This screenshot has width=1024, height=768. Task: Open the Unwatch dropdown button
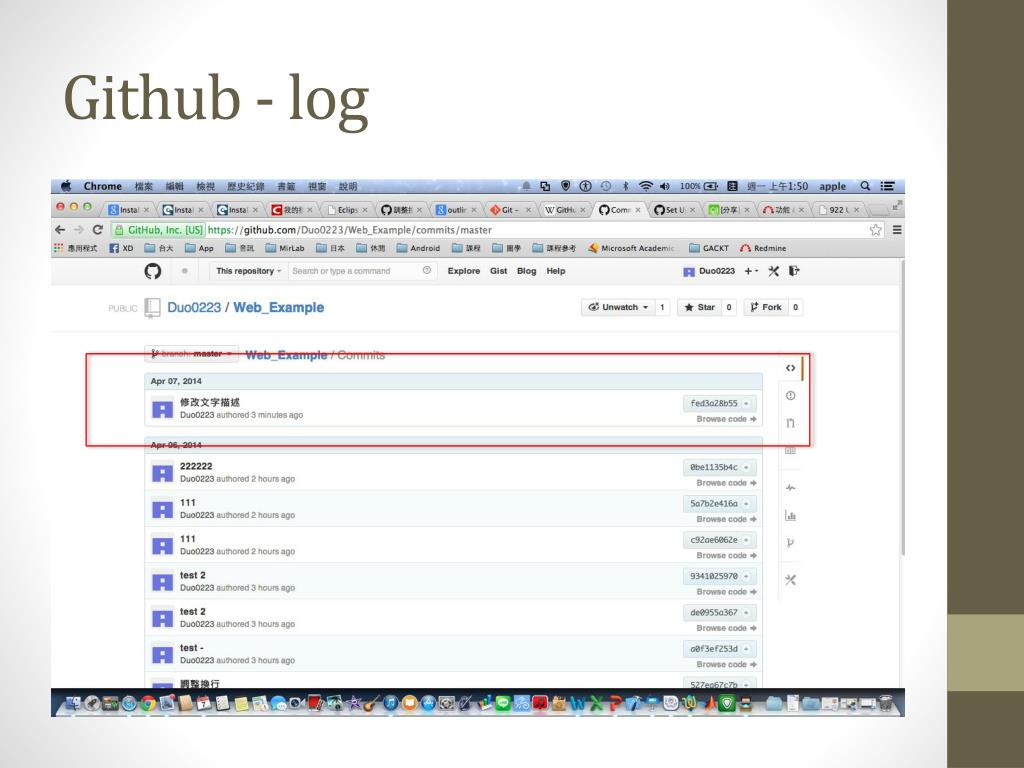point(618,308)
